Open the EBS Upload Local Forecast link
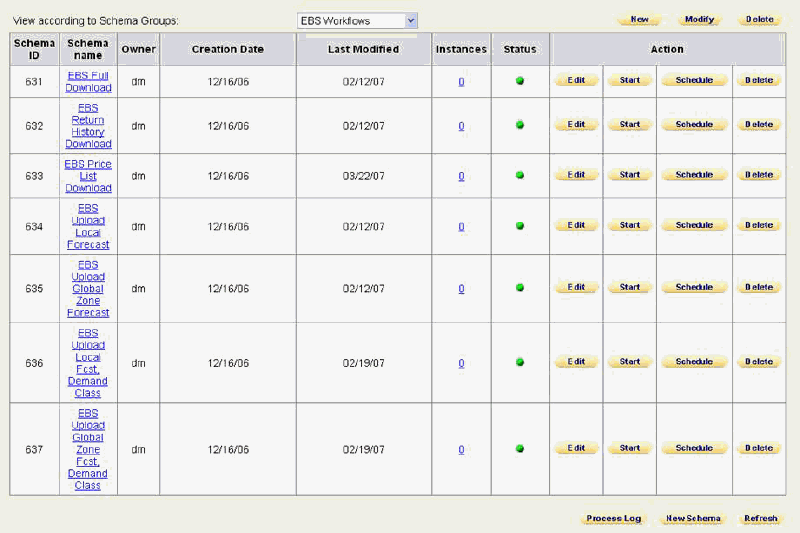This screenshot has height=533, width=800. [88, 226]
